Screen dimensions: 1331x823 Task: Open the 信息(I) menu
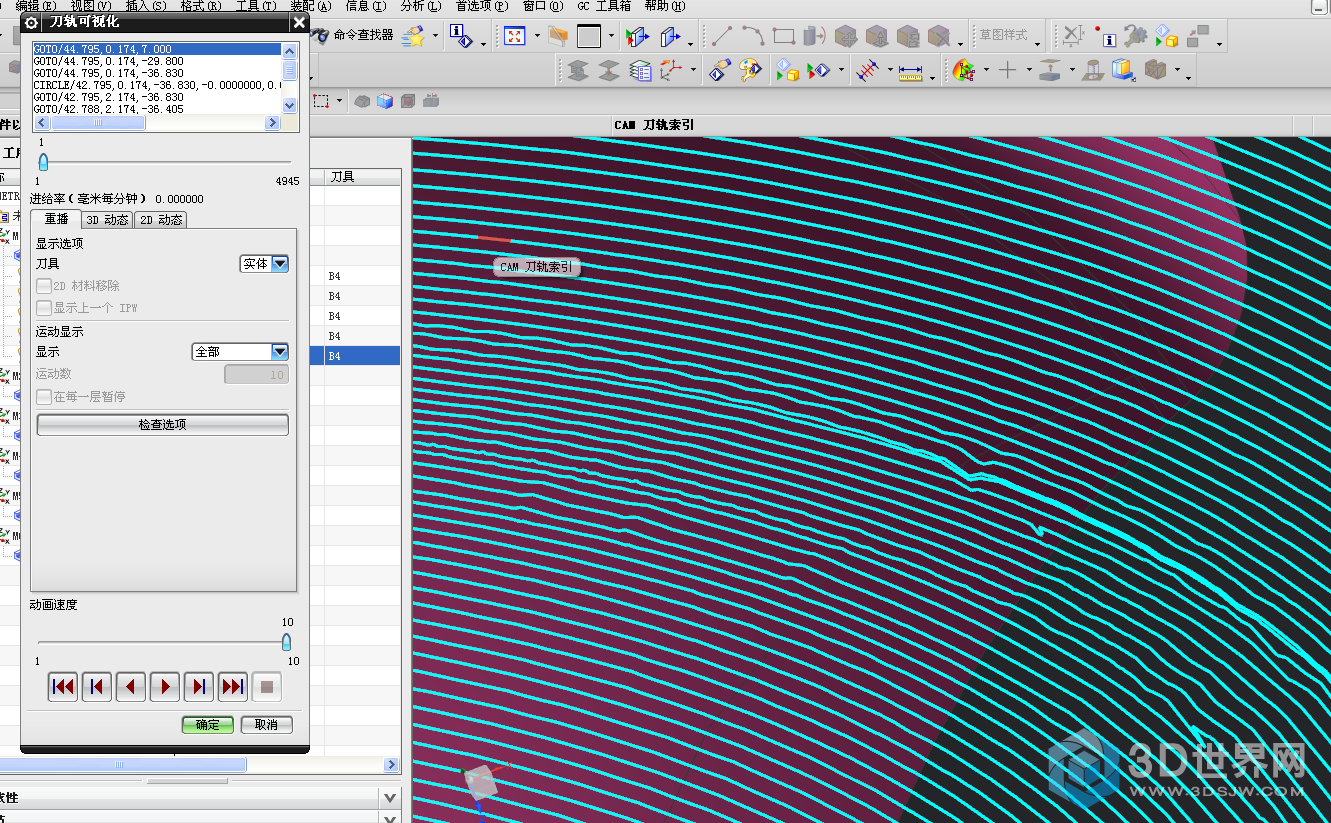365,6
